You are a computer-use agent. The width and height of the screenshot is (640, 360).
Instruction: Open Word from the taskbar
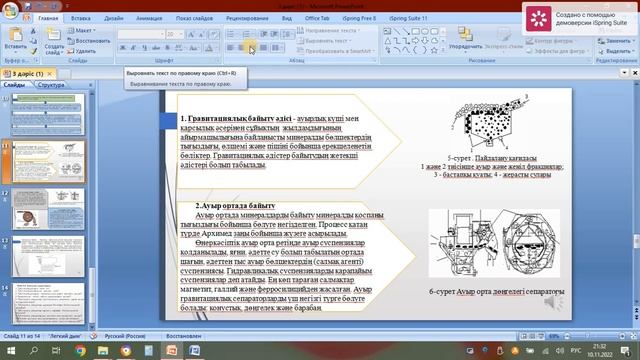[x=195, y=350]
